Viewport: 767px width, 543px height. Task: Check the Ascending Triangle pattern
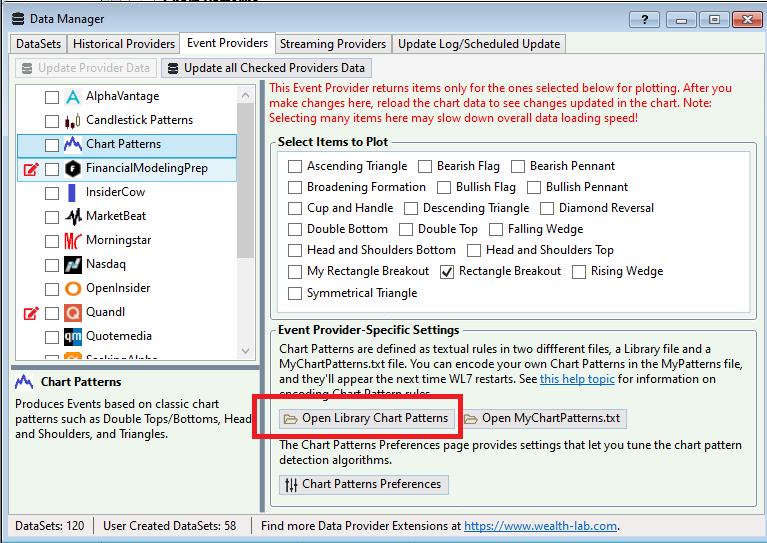point(295,166)
